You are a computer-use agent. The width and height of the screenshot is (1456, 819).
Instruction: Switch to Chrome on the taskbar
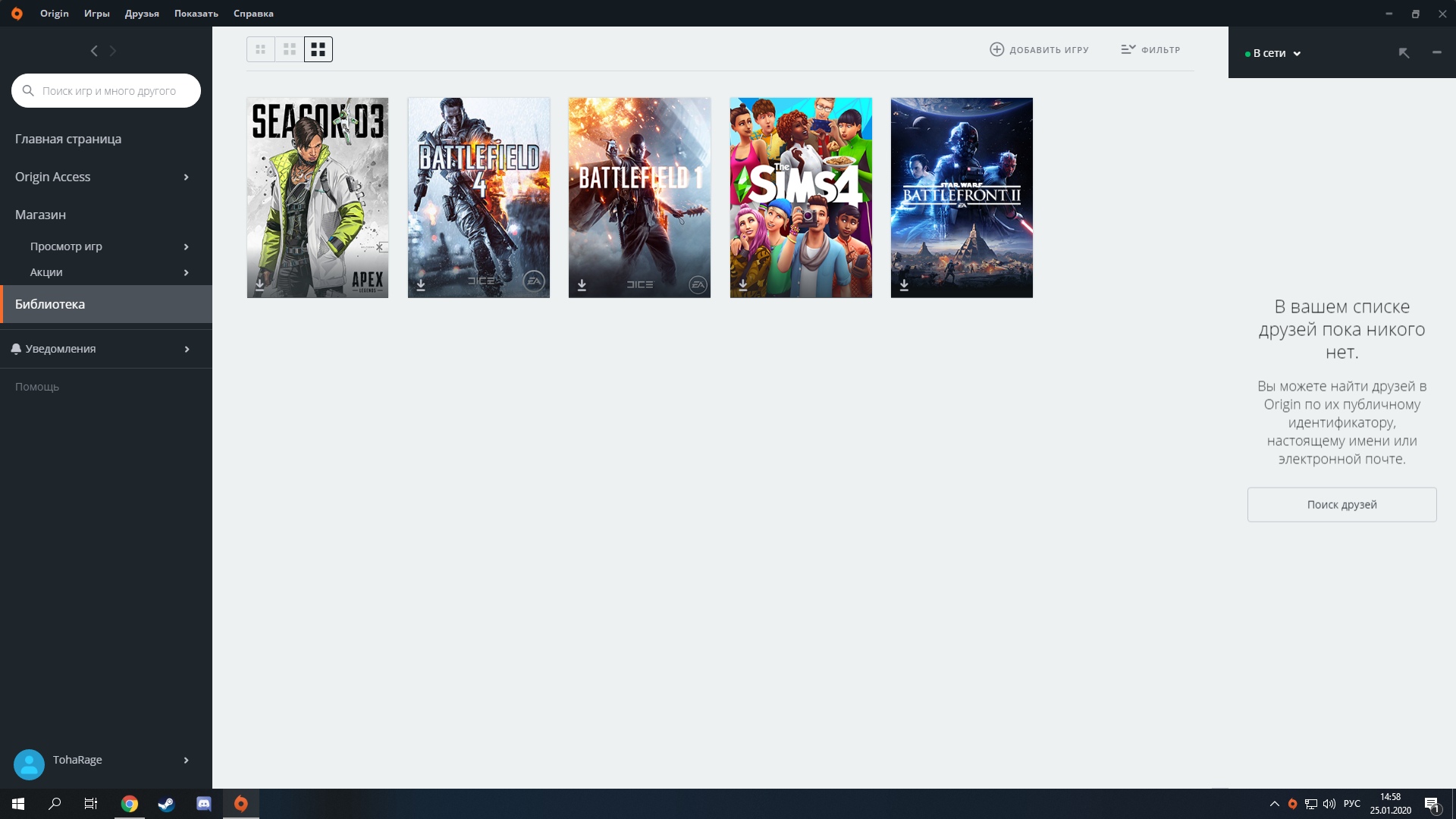(x=130, y=804)
